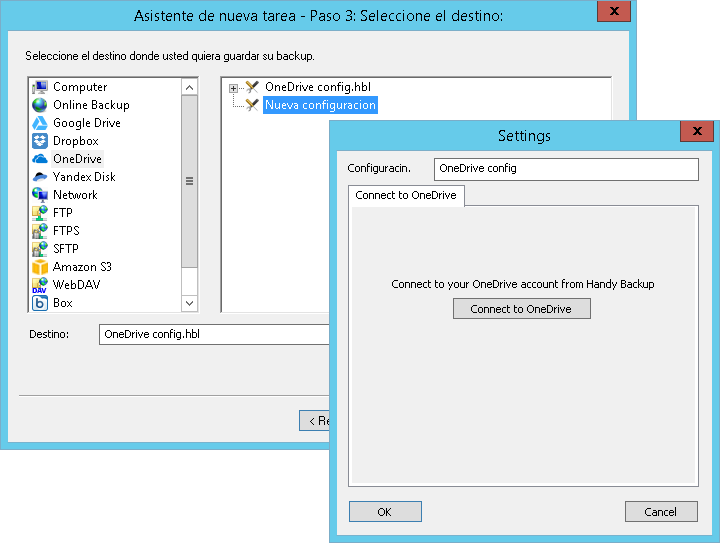Select the Dropbox icon

click(40, 141)
